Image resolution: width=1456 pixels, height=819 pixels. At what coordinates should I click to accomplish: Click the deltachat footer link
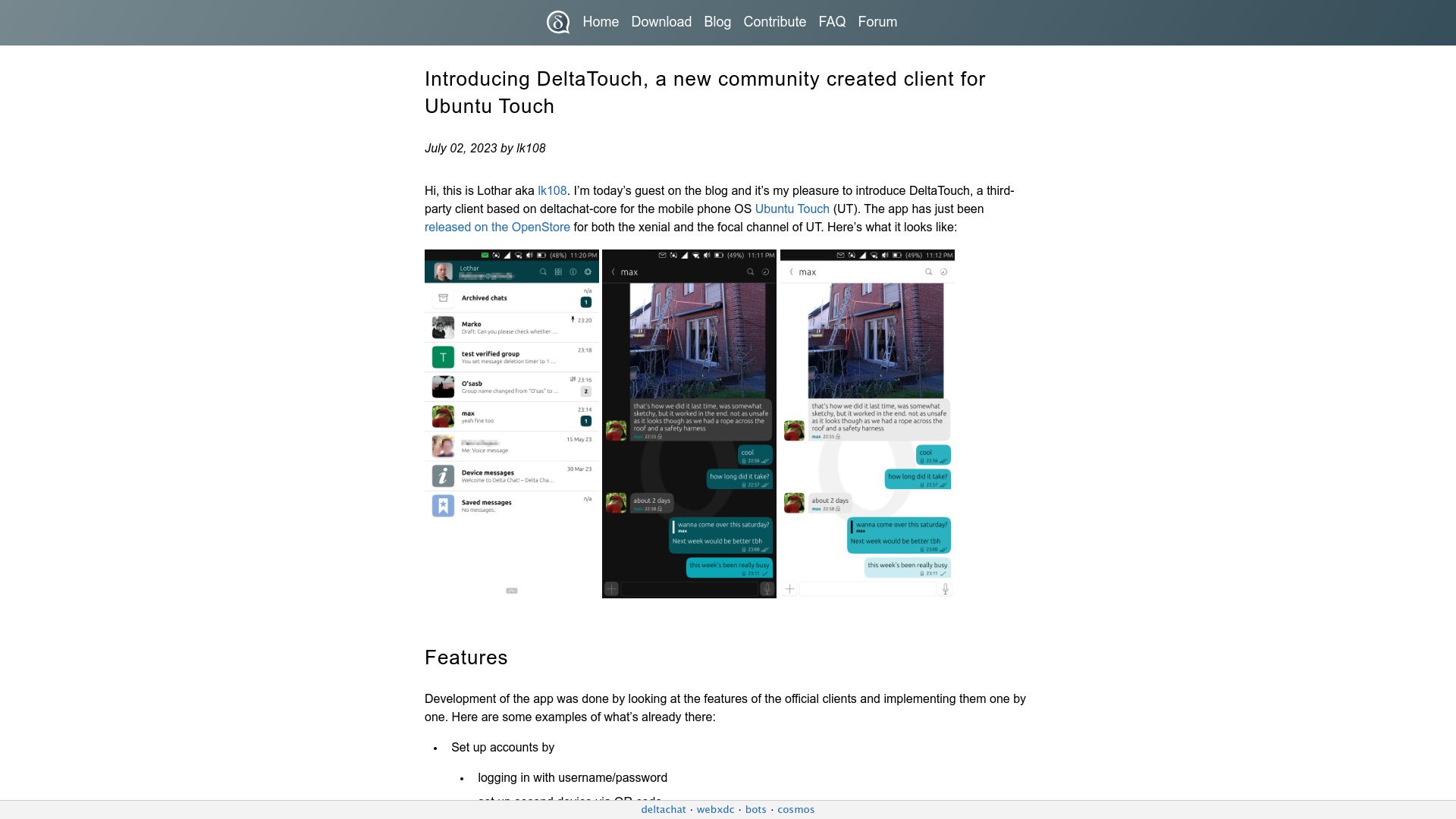point(663,810)
